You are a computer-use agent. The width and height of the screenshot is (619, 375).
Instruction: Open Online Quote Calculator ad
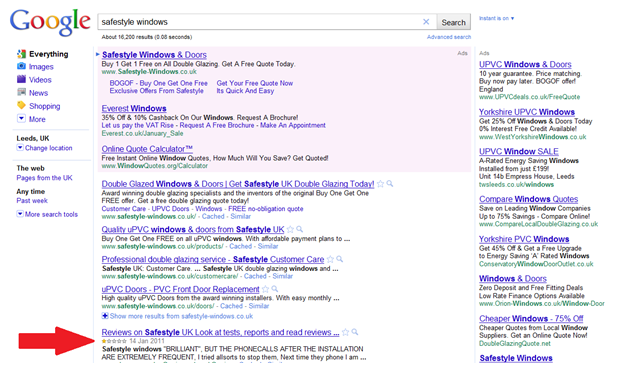[147, 149]
